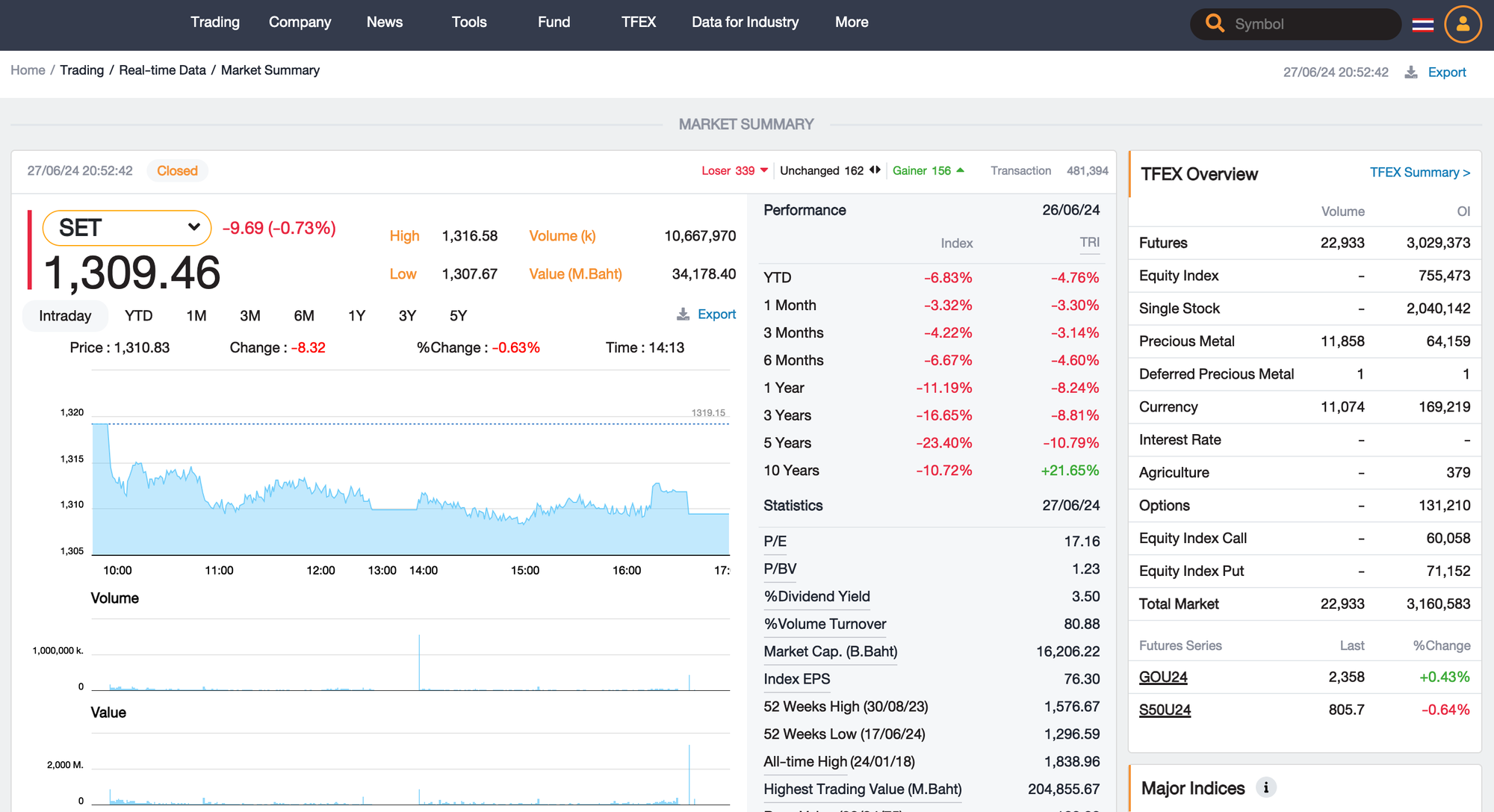
Task: Open the More navigation menu
Action: coord(851,22)
